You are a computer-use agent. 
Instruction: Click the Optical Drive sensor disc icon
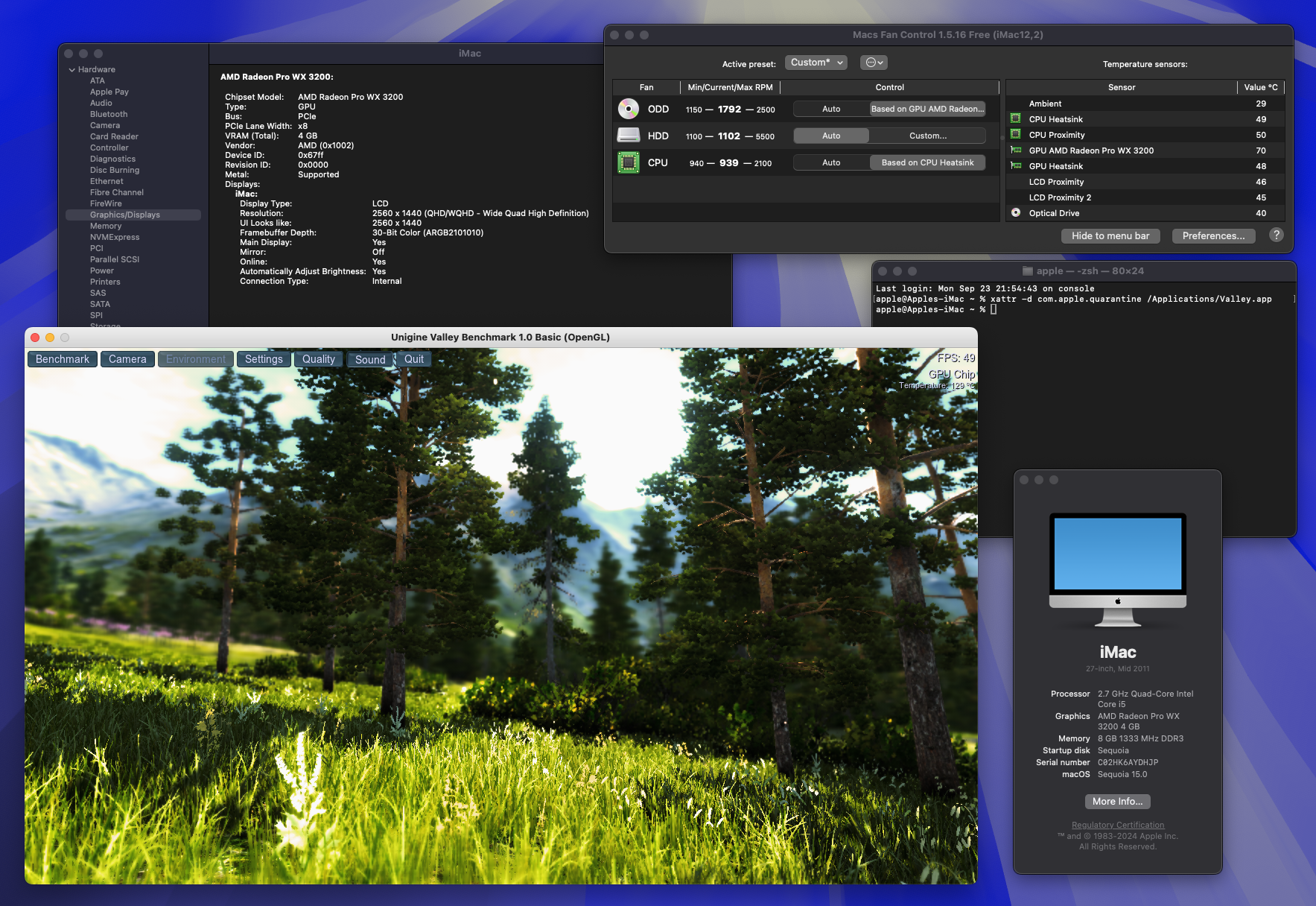tap(1015, 212)
